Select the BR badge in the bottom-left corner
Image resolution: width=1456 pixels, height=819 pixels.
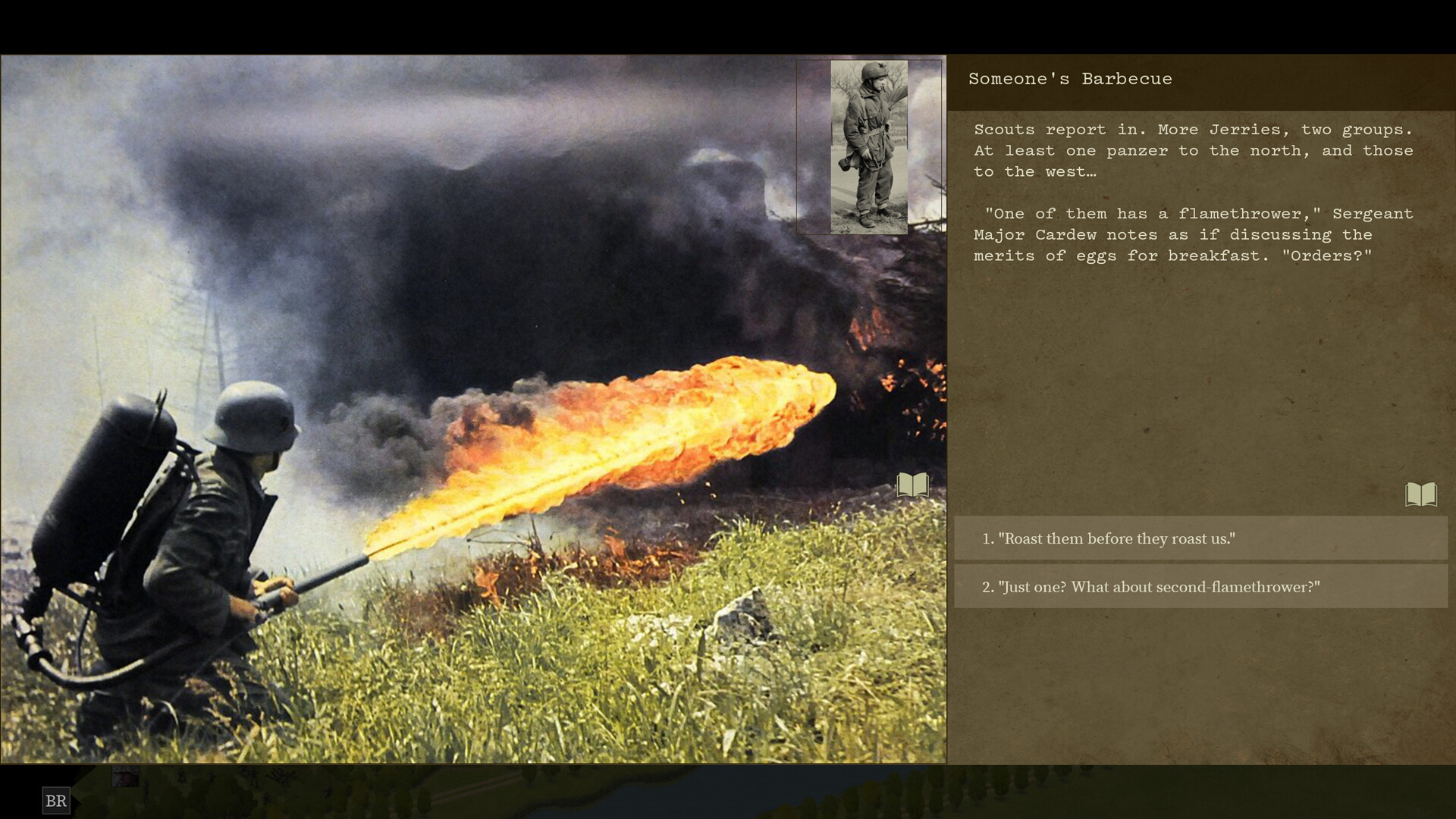click(56, 801)
